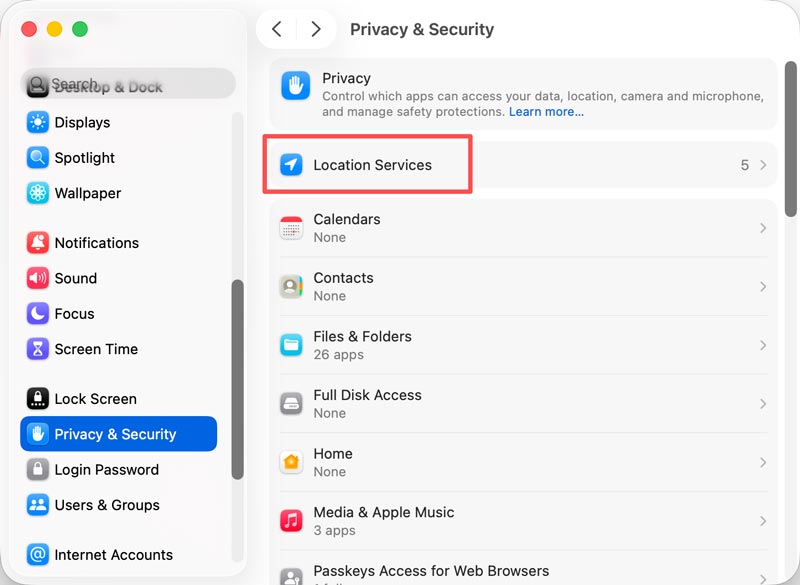The image size is (800, 585).
Task: Expand Files & Folders using its chevron
Action: click(x=765, y=345)
